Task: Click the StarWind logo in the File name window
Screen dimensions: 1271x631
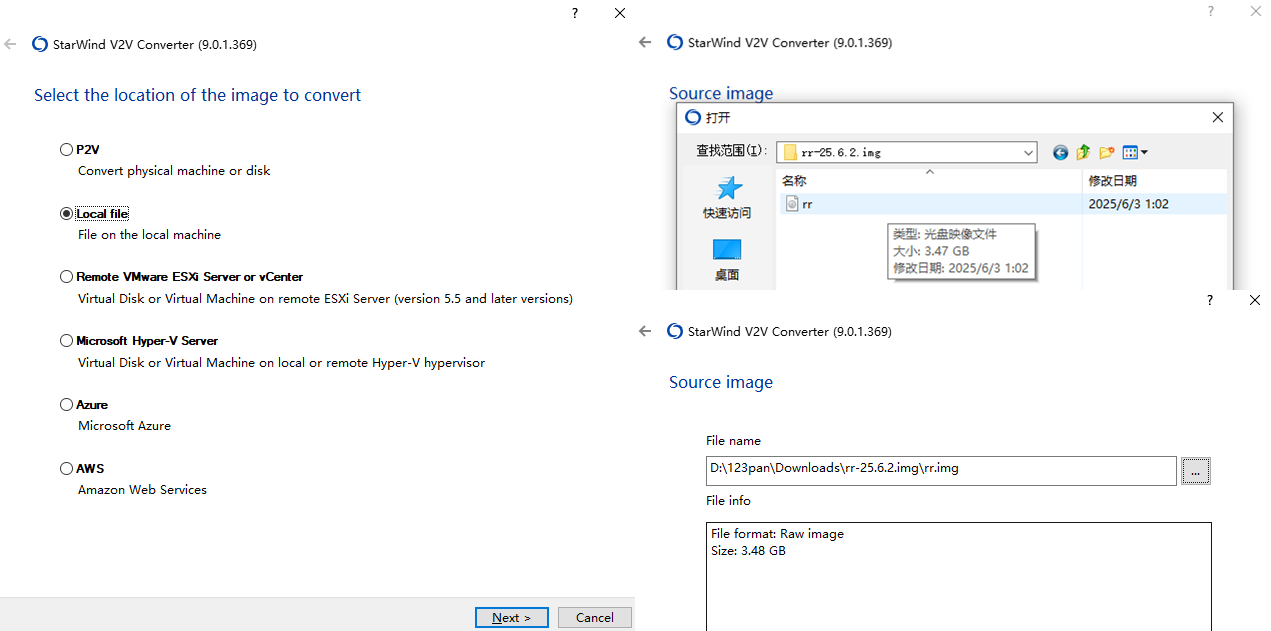Action: click(x=675, y=331)
